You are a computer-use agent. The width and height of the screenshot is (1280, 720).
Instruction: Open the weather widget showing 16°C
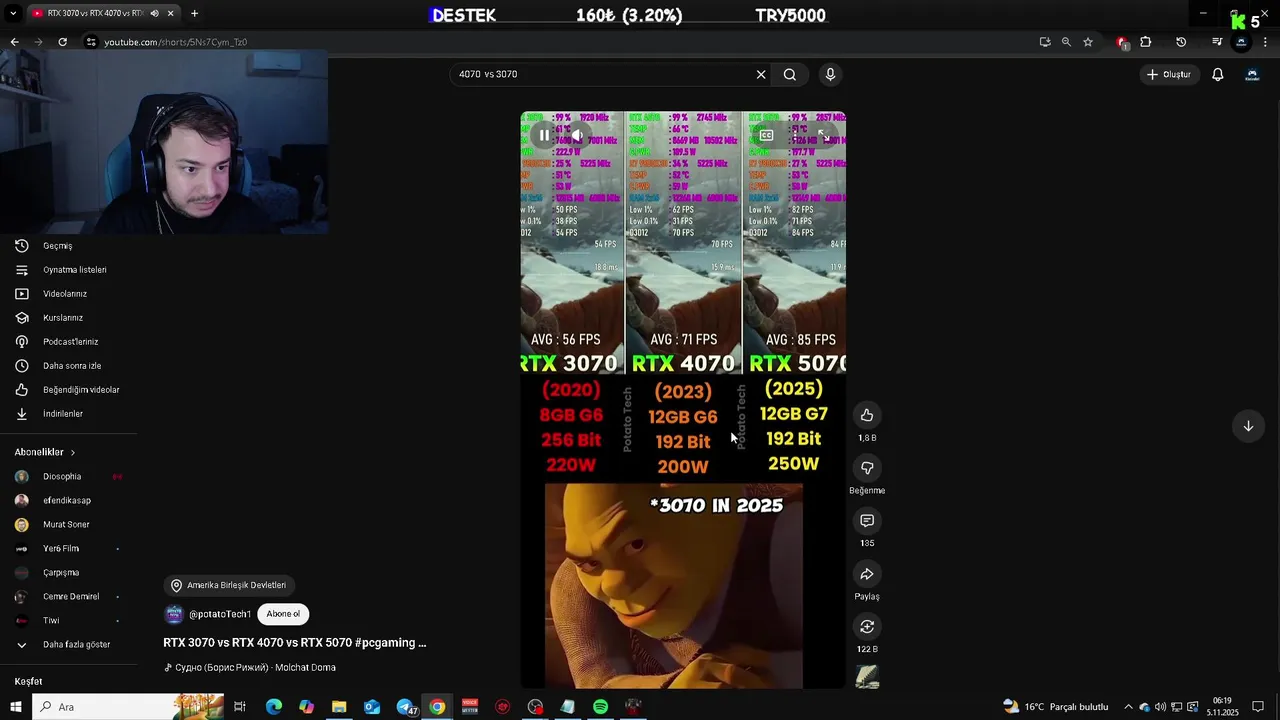point(1054,707)
